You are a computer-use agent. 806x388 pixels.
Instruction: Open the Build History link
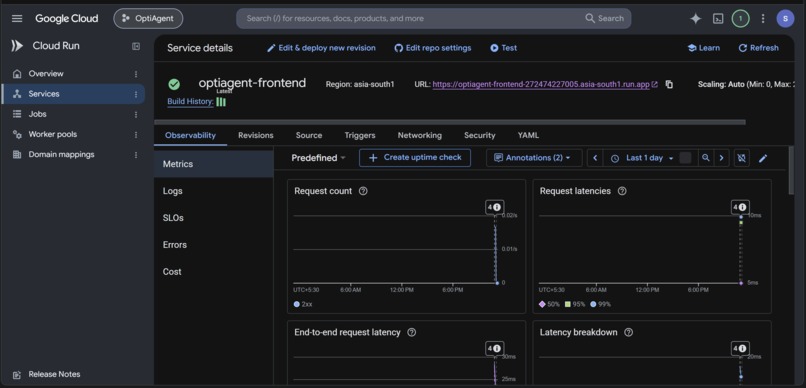pos(190,101)
